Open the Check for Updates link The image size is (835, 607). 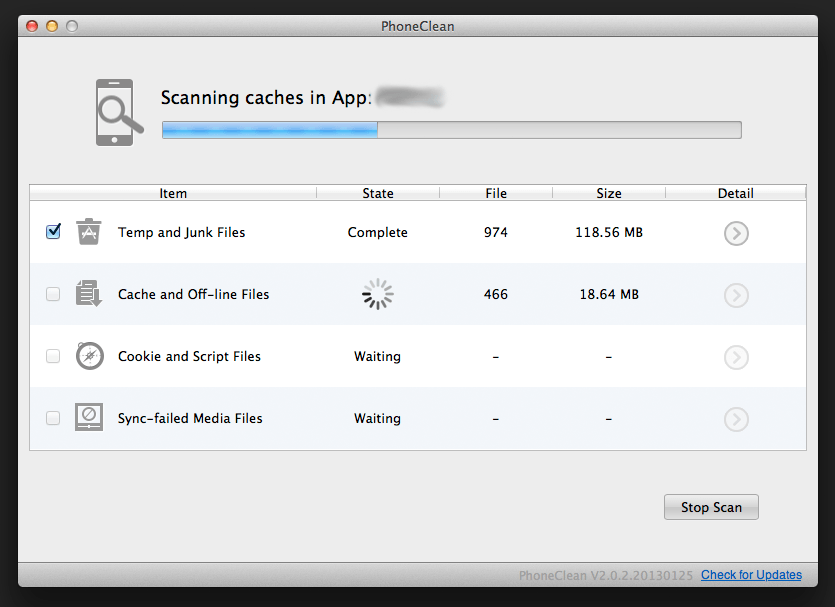click(751, 575)
